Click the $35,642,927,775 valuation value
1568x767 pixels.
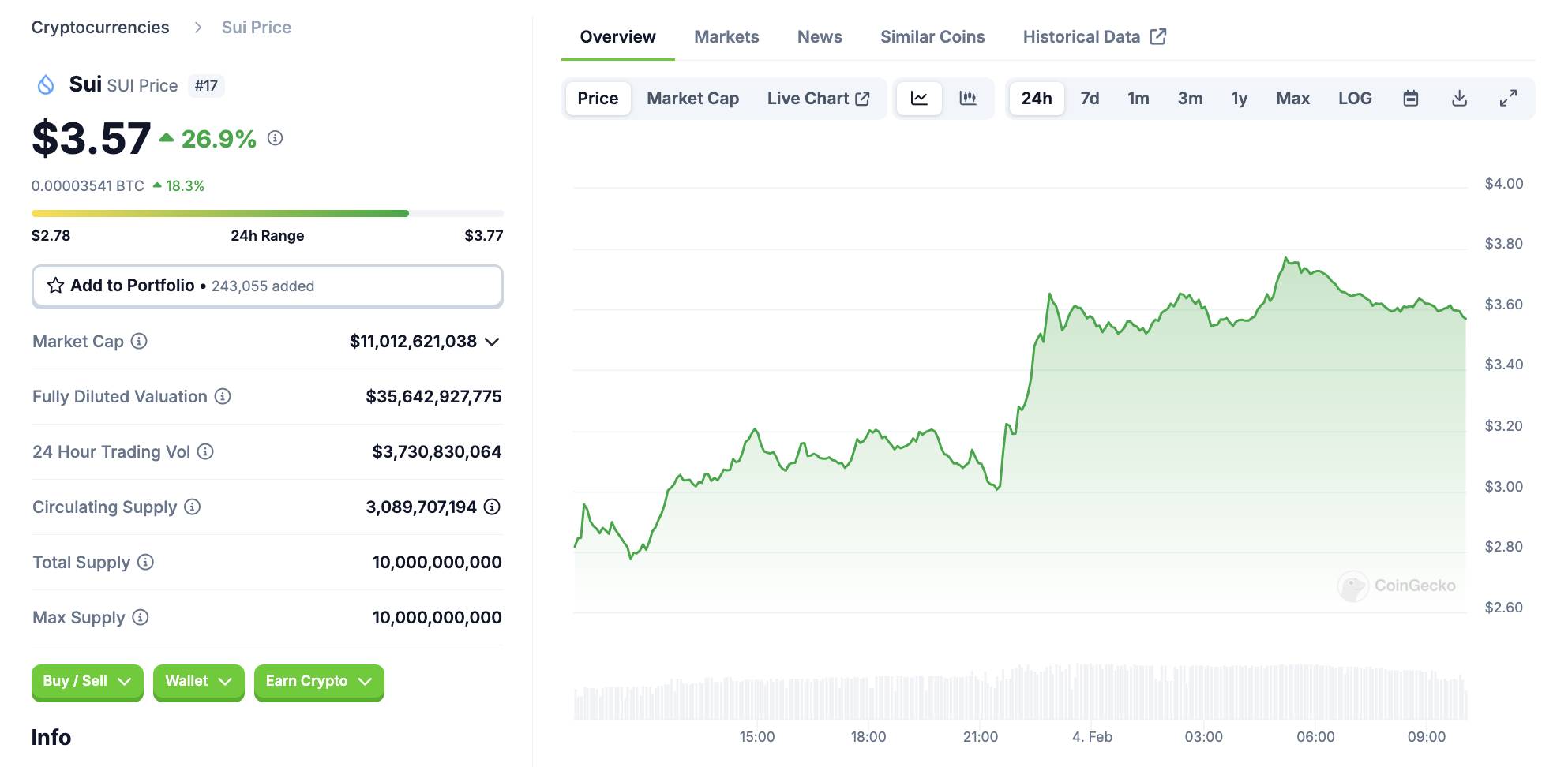(x=433, y=396)
